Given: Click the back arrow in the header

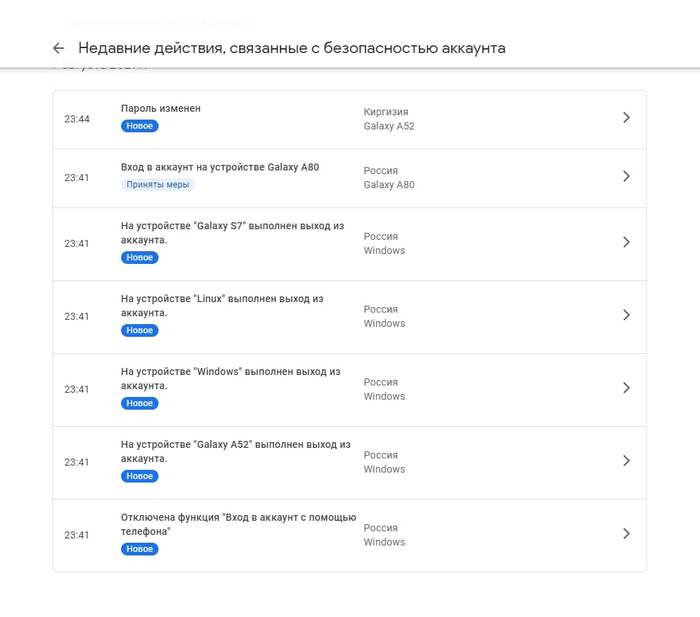Looking at the screenshot, I should click(x=58, y=48).
